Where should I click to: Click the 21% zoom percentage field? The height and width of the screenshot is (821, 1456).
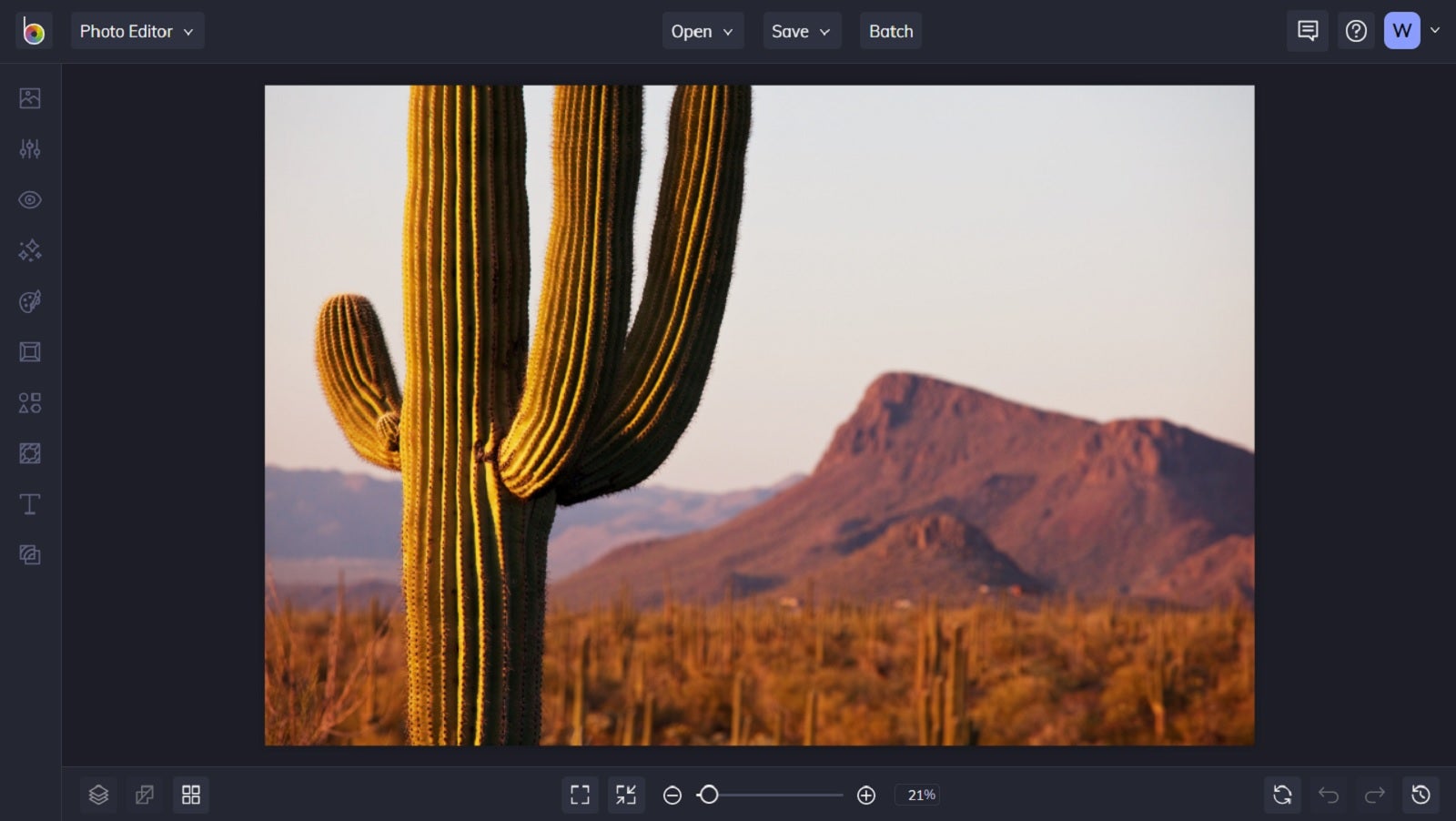point(919,794)
